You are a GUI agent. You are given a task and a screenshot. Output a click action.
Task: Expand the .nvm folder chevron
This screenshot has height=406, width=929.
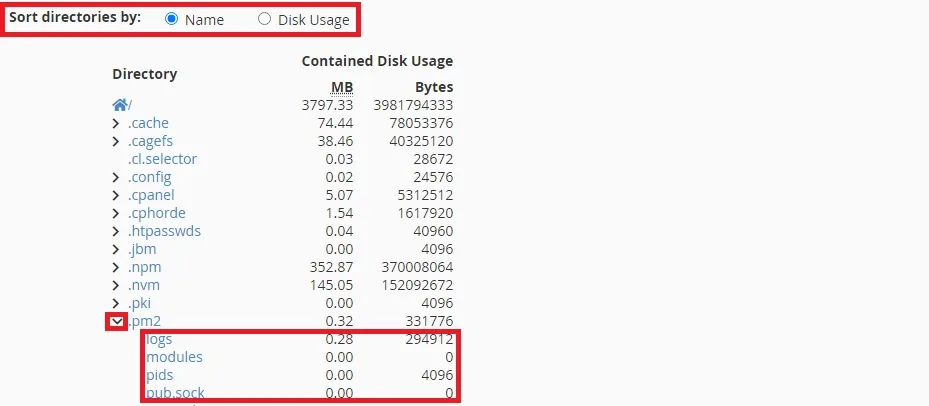(117, 285)
